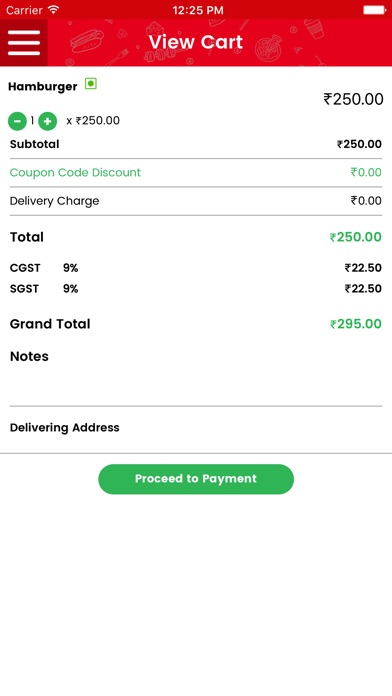The height and width of the screenshot is (696, 392).
Task: Tap the green Total amount ₹250.00
Action: pyautogui.click(x=356, y=237)
